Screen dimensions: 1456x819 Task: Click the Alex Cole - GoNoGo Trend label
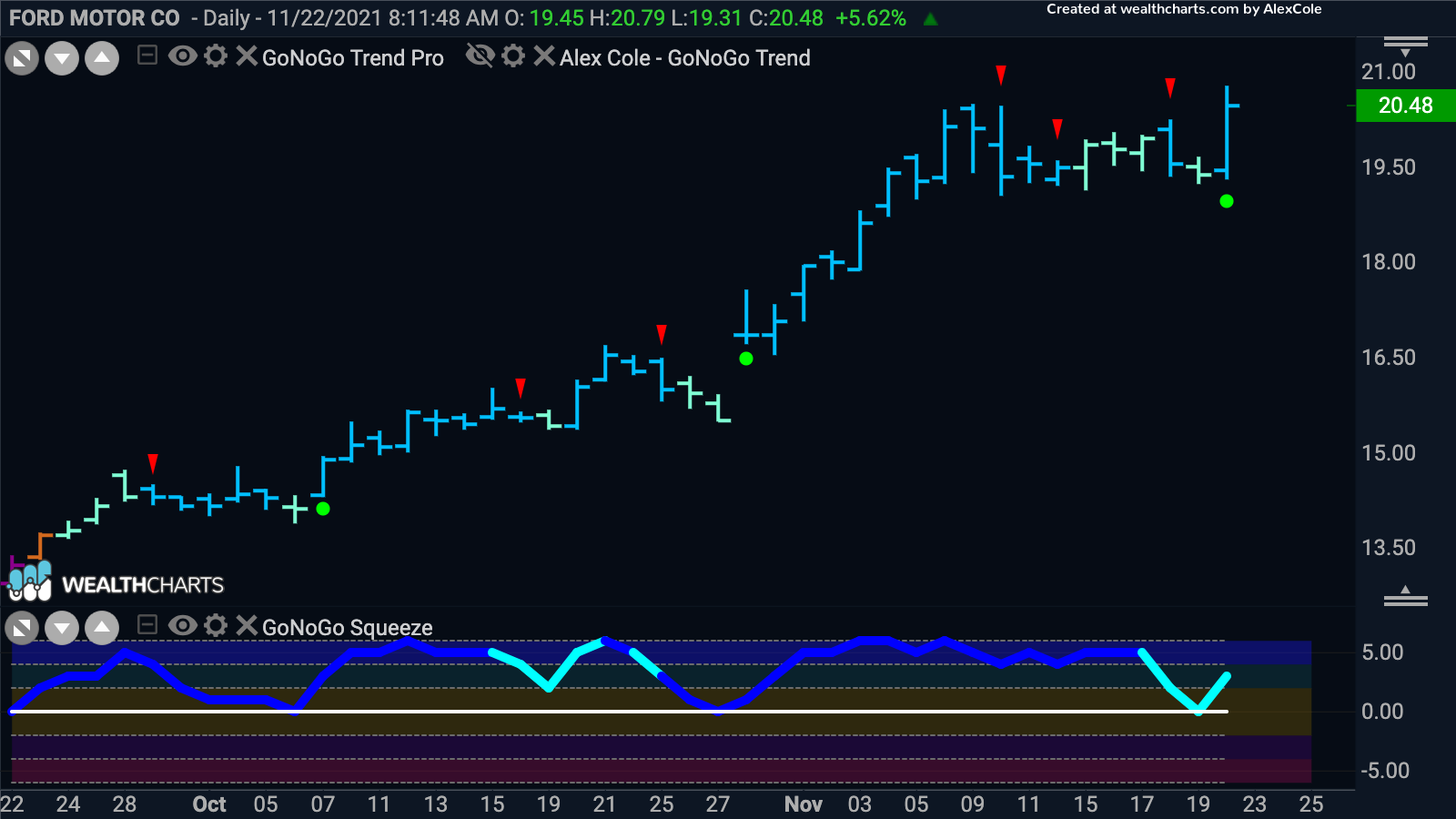point(685,58)
